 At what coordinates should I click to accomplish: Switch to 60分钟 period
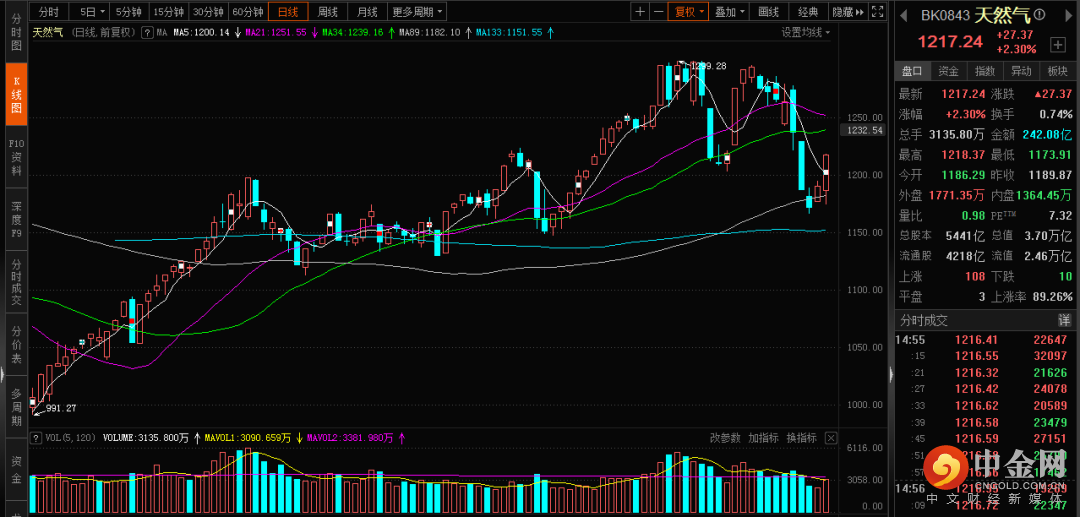click(247, 12)
